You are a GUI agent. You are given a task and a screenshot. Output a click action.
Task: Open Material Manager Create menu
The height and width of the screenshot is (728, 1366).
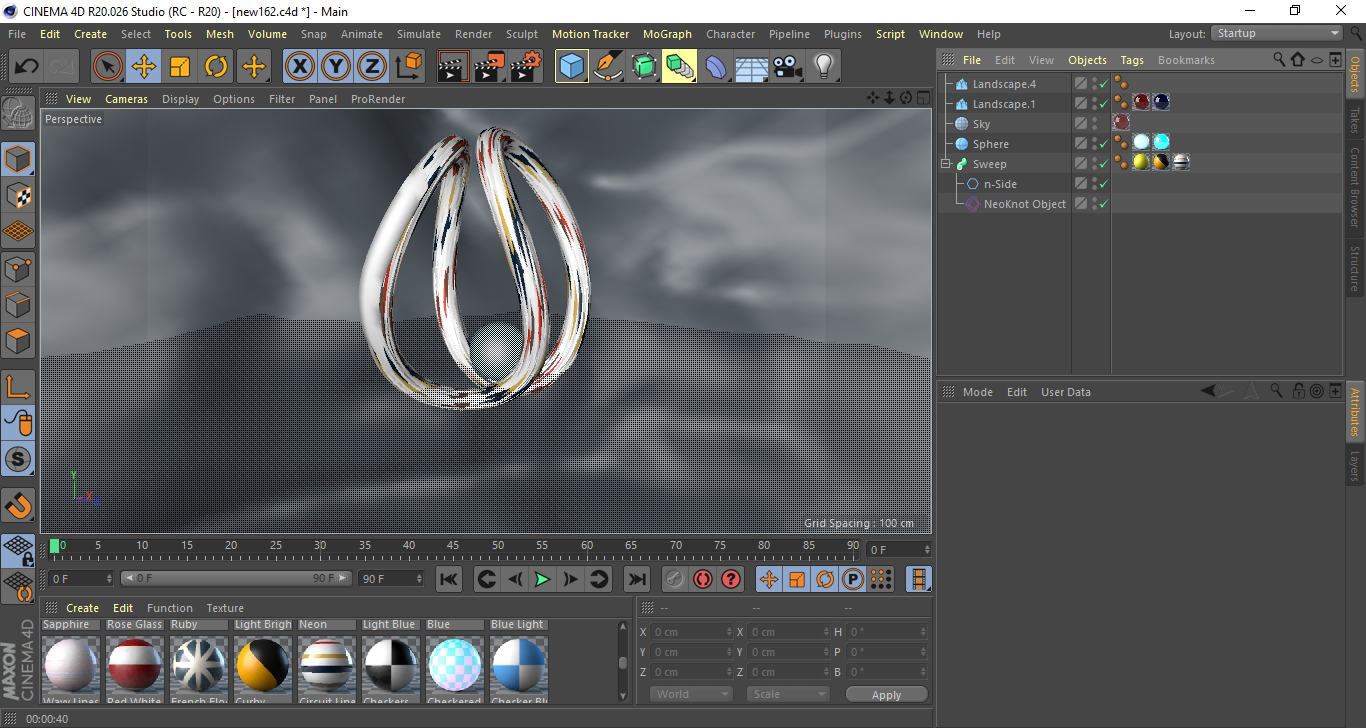tap(82, 608)
